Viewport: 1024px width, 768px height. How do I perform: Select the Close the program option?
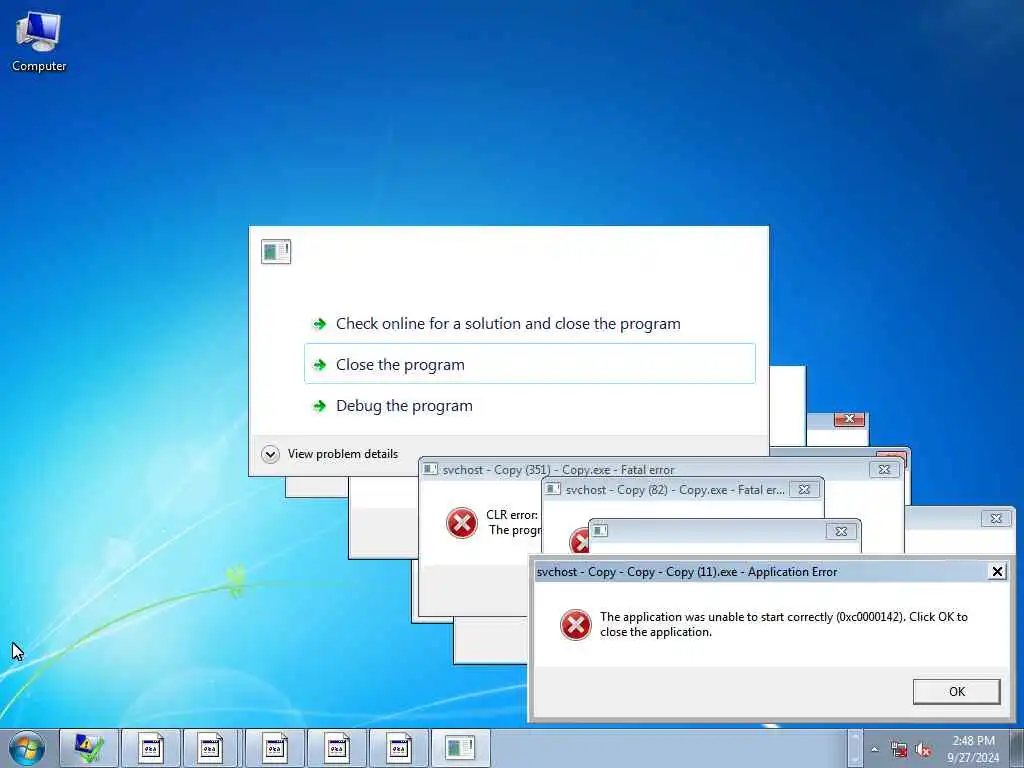click(x=530, y=364)
